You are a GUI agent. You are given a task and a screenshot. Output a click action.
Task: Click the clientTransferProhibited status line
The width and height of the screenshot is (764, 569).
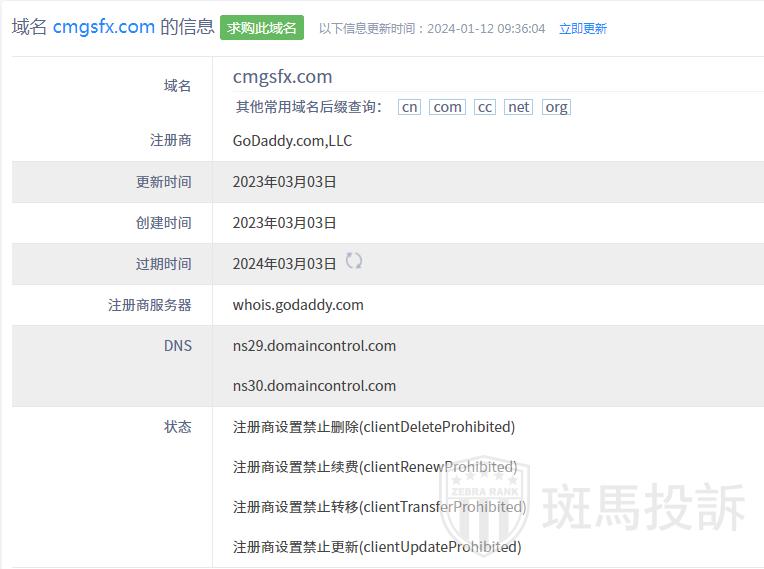point(379,507)
